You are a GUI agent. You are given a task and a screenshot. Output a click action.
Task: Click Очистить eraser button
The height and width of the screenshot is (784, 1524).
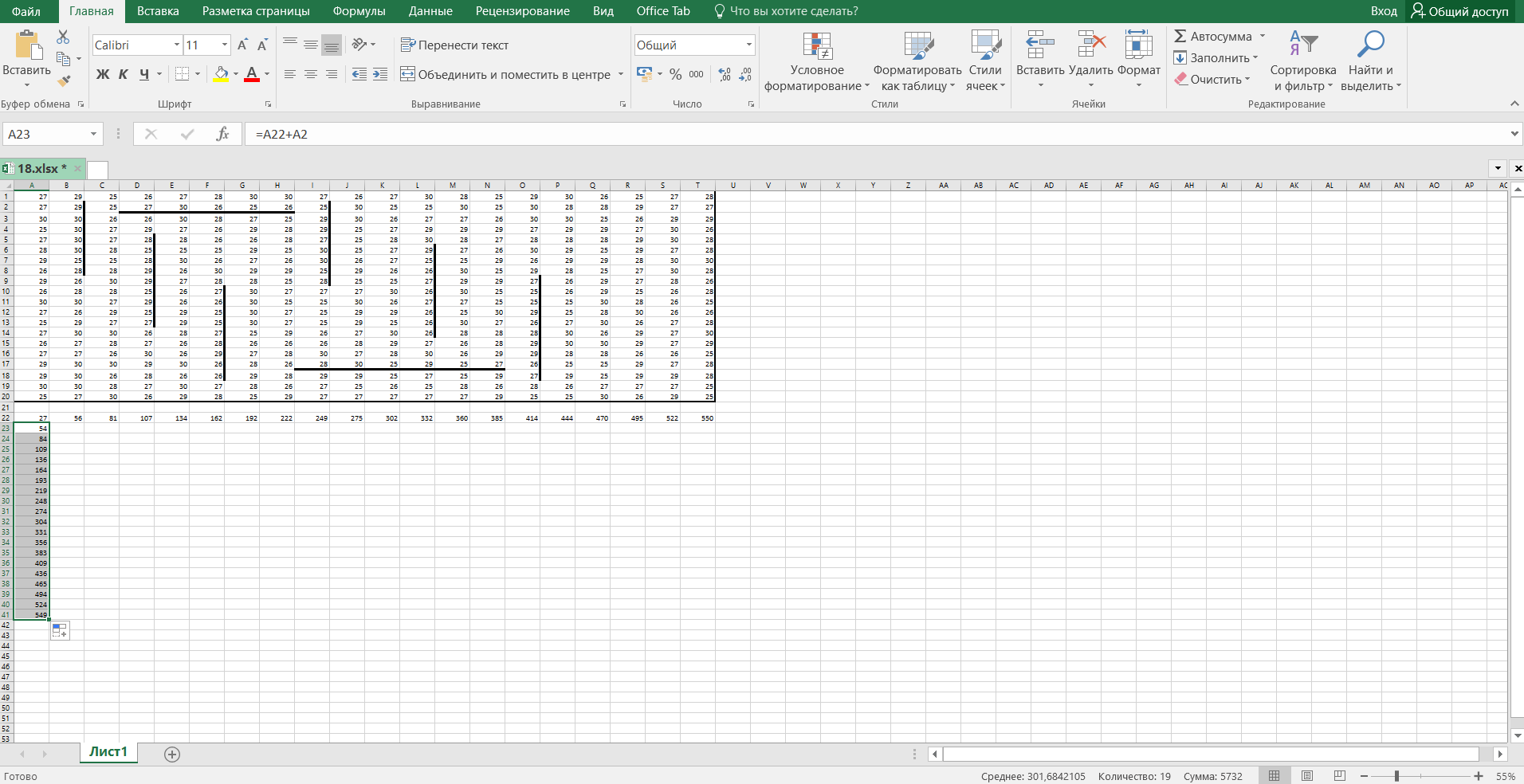pos(1212,80)
